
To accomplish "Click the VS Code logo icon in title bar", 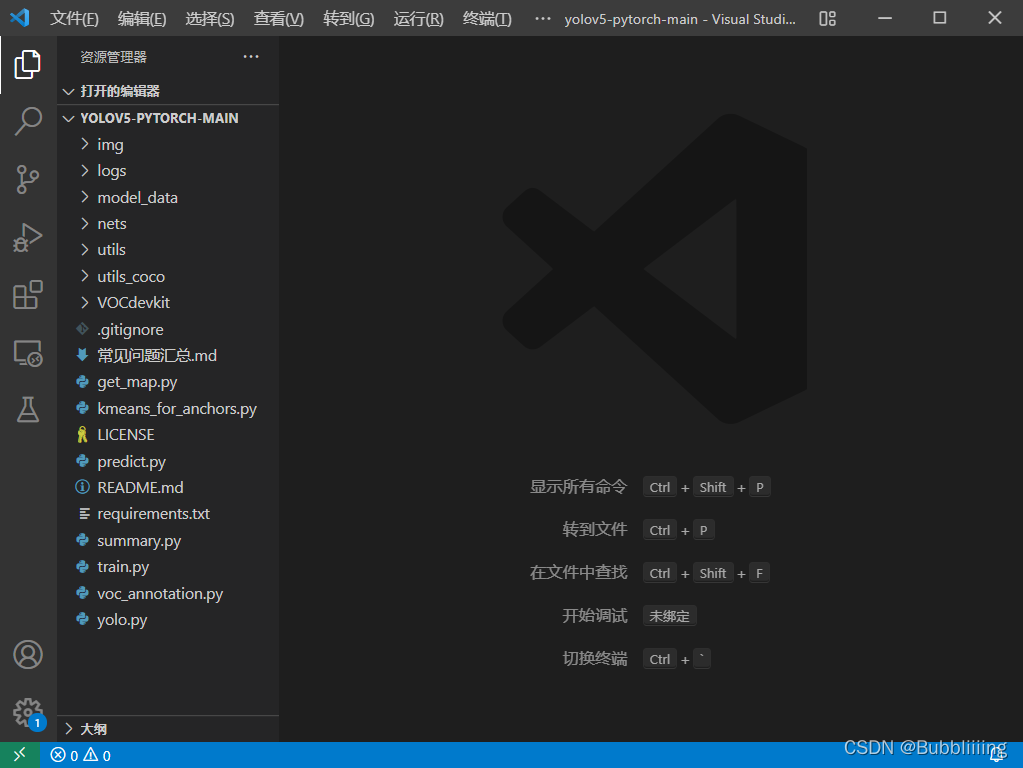I will pos(20,18).
